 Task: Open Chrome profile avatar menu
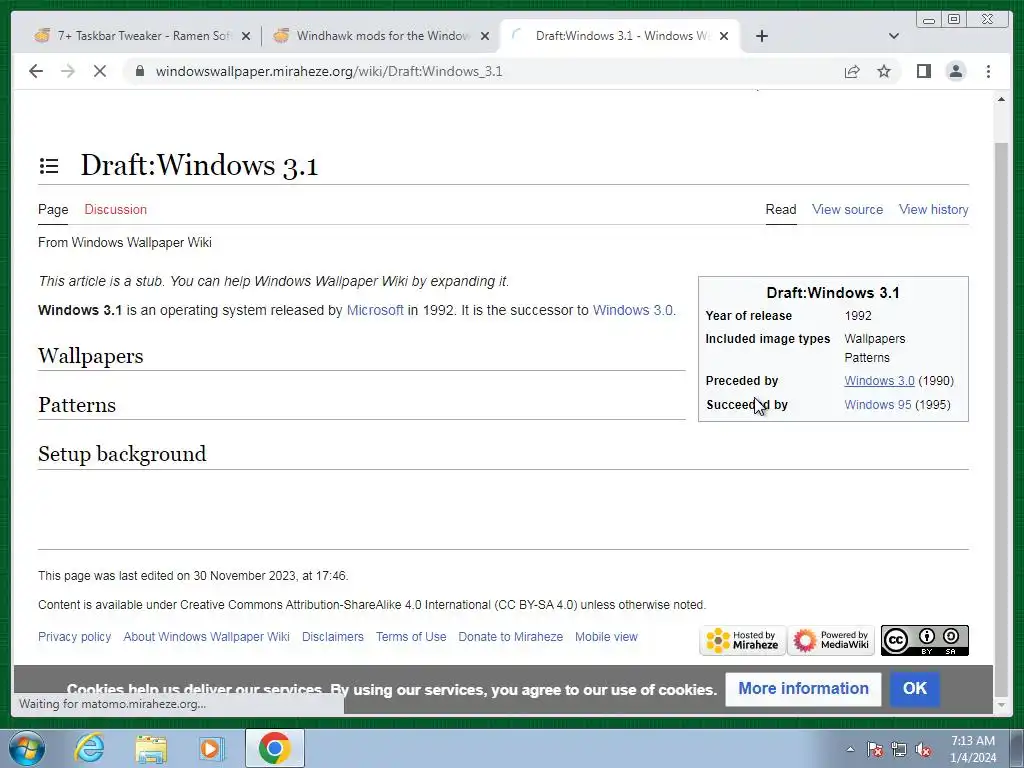pyautogui.click(x=955, y=71)
